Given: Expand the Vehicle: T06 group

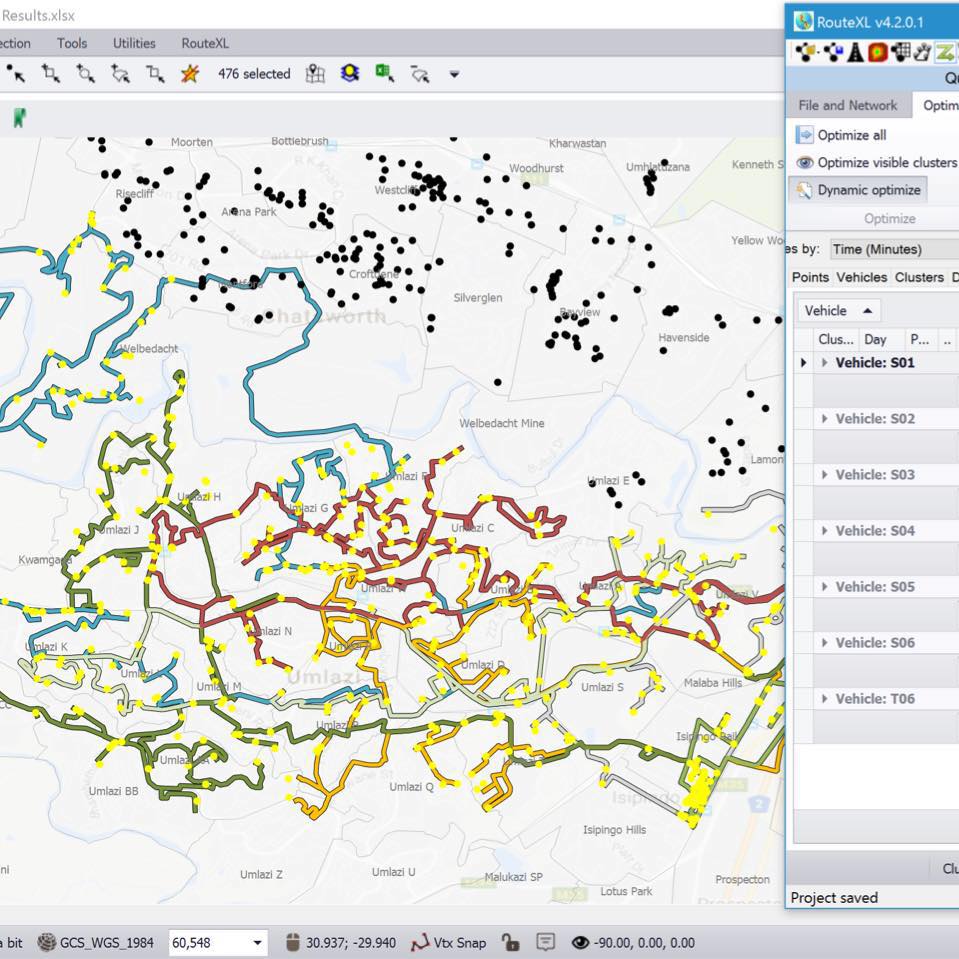Looking at the screenshot, I should pos(824,699).
